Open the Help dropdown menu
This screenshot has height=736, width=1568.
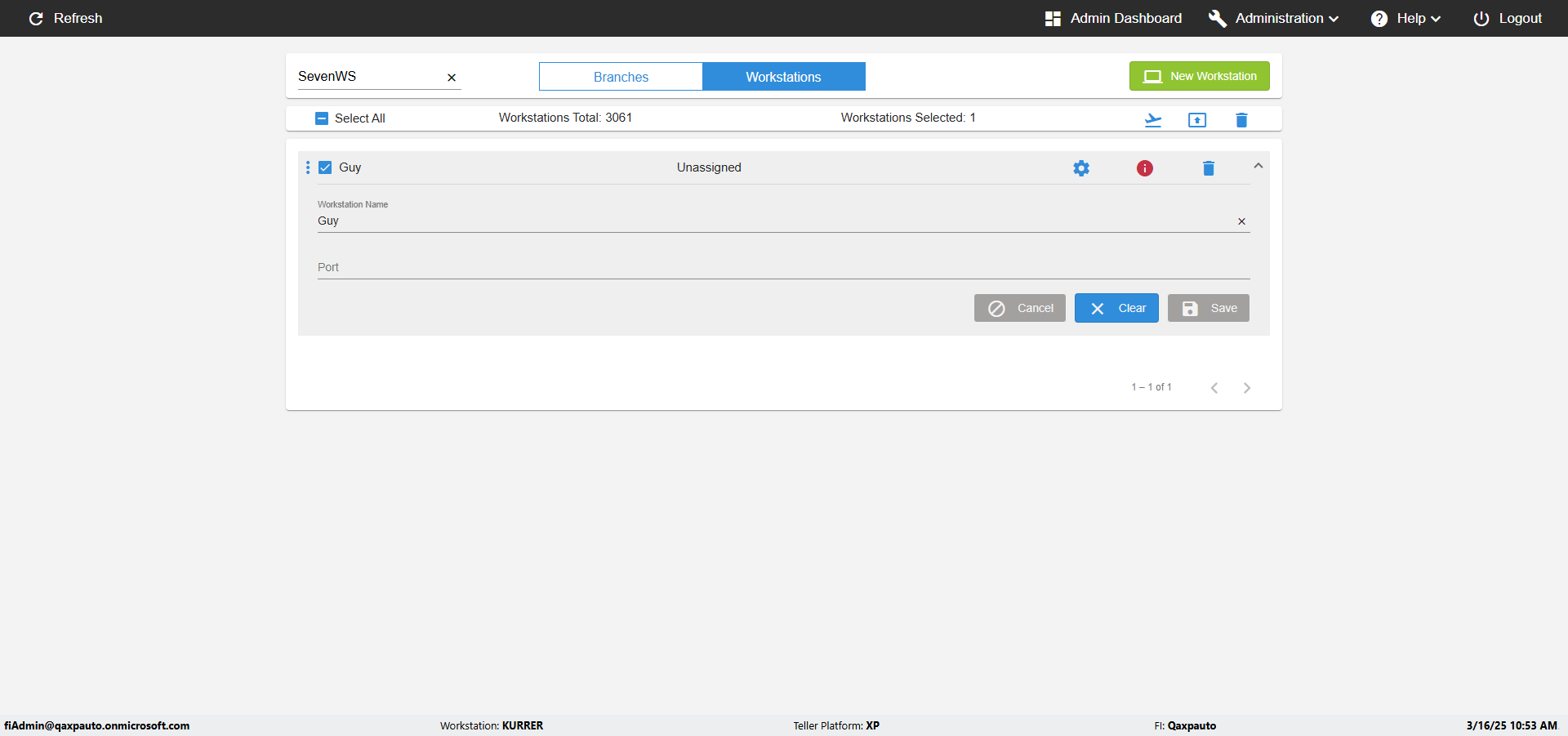coord(1405,18)
